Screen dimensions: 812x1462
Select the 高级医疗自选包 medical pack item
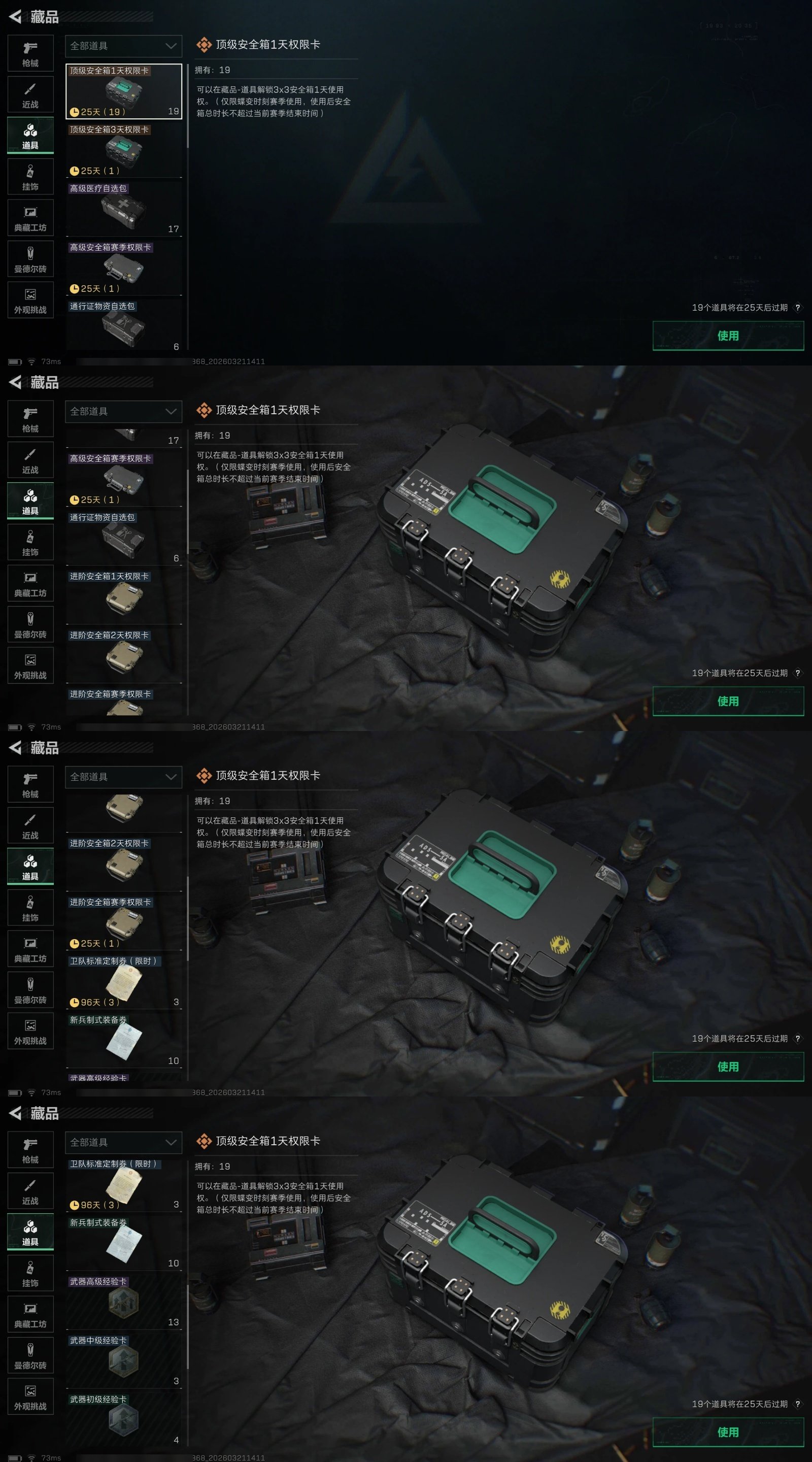pyautogui.click(x=124, y=209)
